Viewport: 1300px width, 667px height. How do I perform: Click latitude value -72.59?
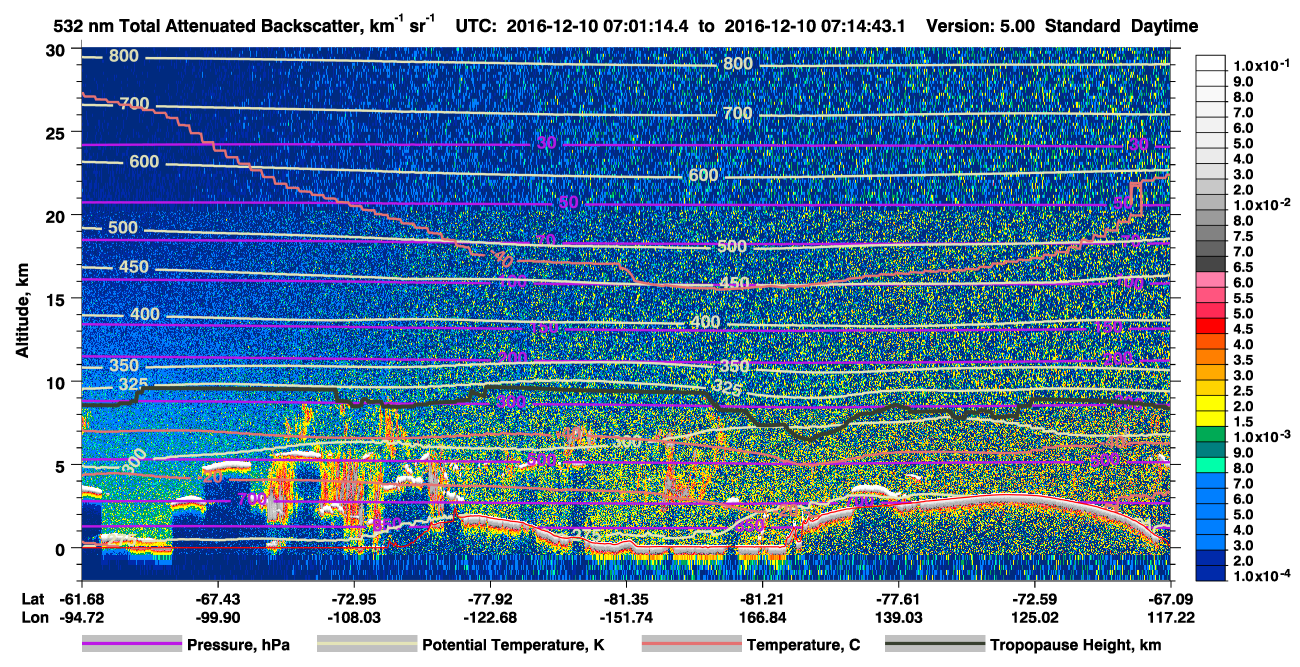pos(1035,599)
